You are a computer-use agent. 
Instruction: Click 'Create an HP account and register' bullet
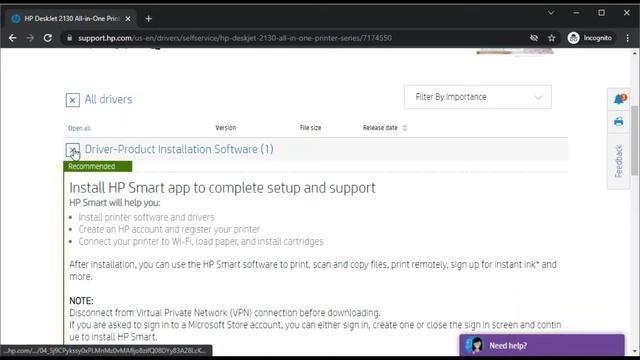169,229
